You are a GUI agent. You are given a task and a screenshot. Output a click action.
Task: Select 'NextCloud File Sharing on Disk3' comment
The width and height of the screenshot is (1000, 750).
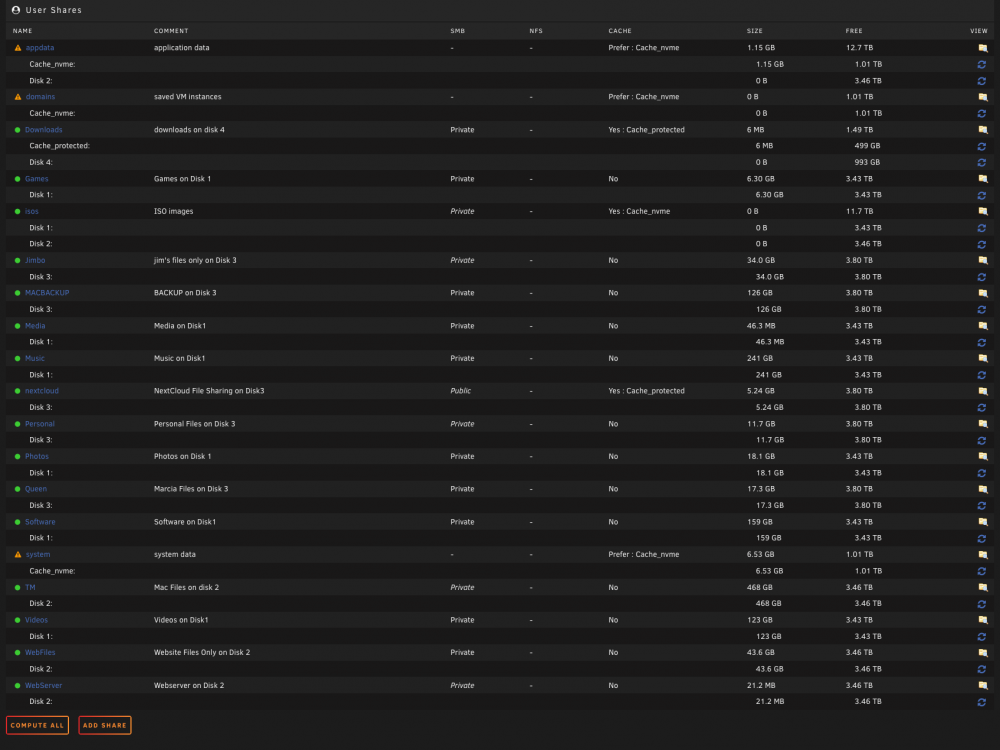[x=209, y=391]
